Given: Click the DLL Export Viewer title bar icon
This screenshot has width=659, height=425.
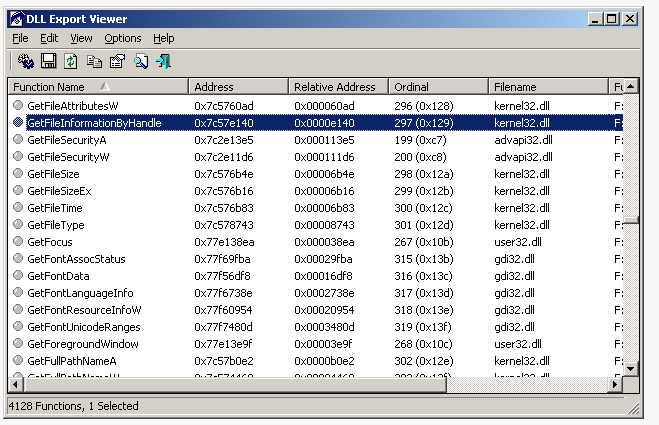Looking at the screenshot, I should 17,19.
